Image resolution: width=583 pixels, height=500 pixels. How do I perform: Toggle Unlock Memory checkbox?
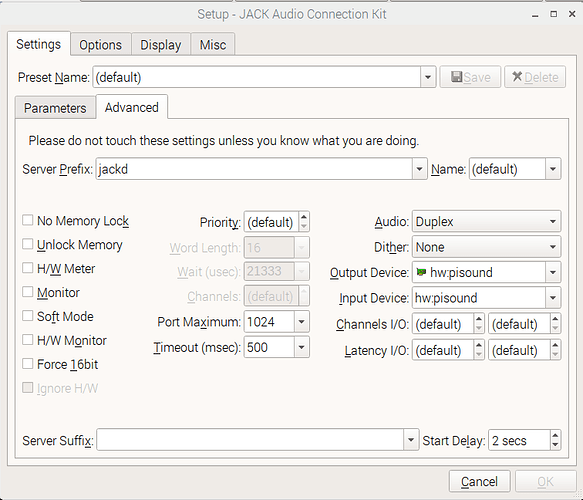coord(28,244)
